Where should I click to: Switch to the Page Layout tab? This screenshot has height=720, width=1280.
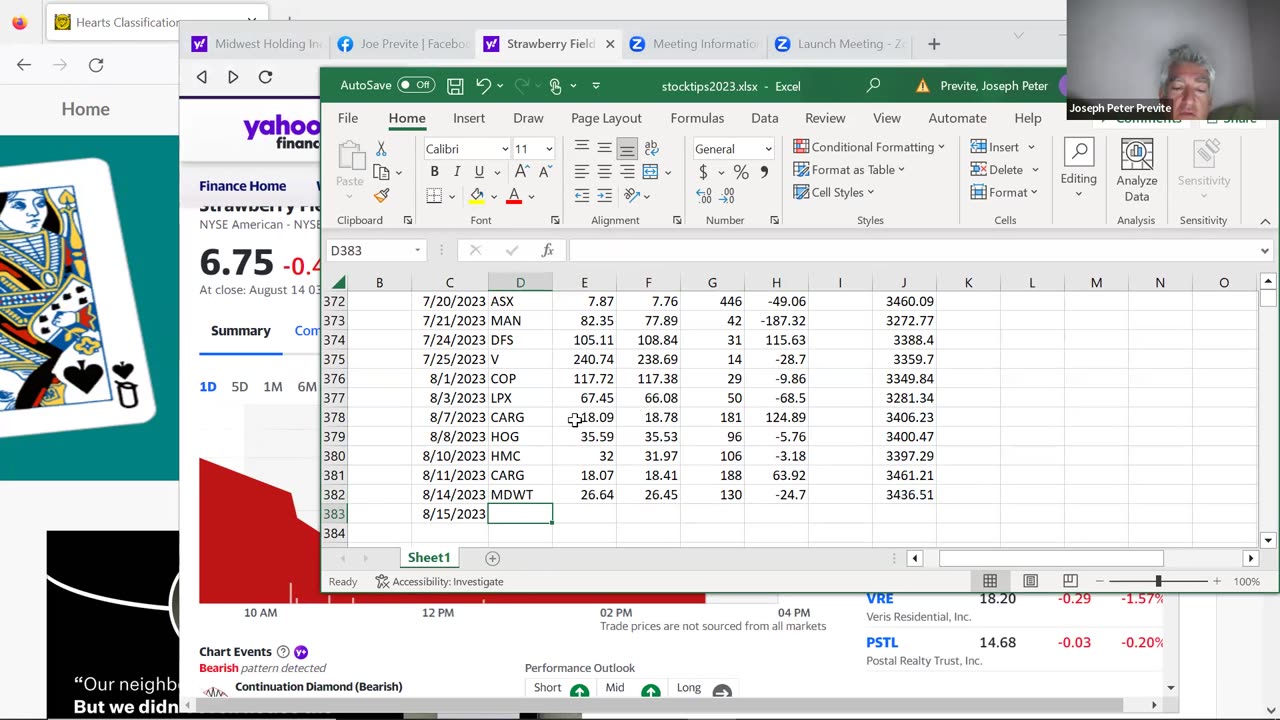[x=606, y=118]
